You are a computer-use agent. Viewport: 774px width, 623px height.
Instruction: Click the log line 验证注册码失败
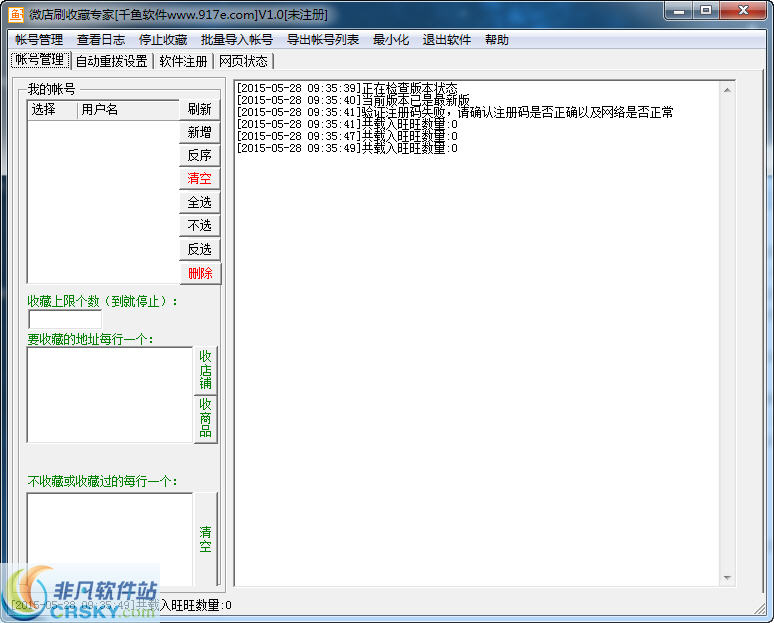pyautogui.click(x=455, y=112)
